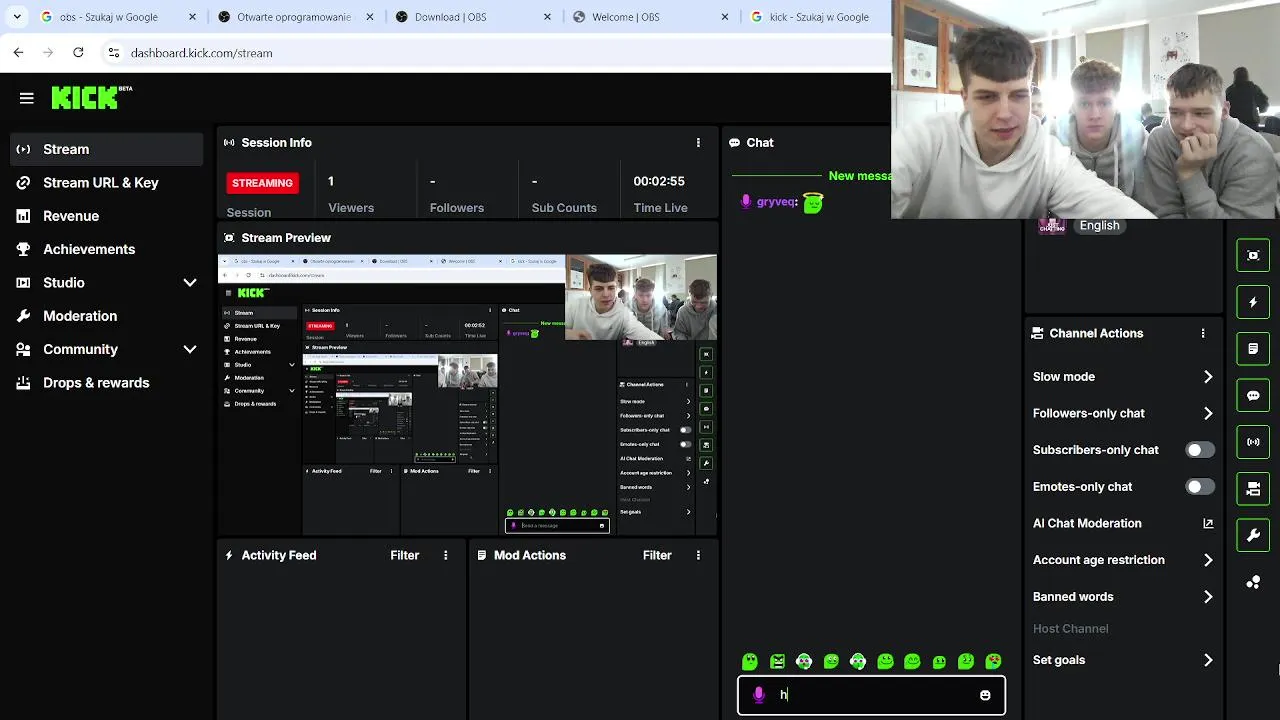The image size is (1280, 720).
Task: Click the stream preview widget icon in right toolbar
Action: pyautogui.click(x=1253, y=255)
